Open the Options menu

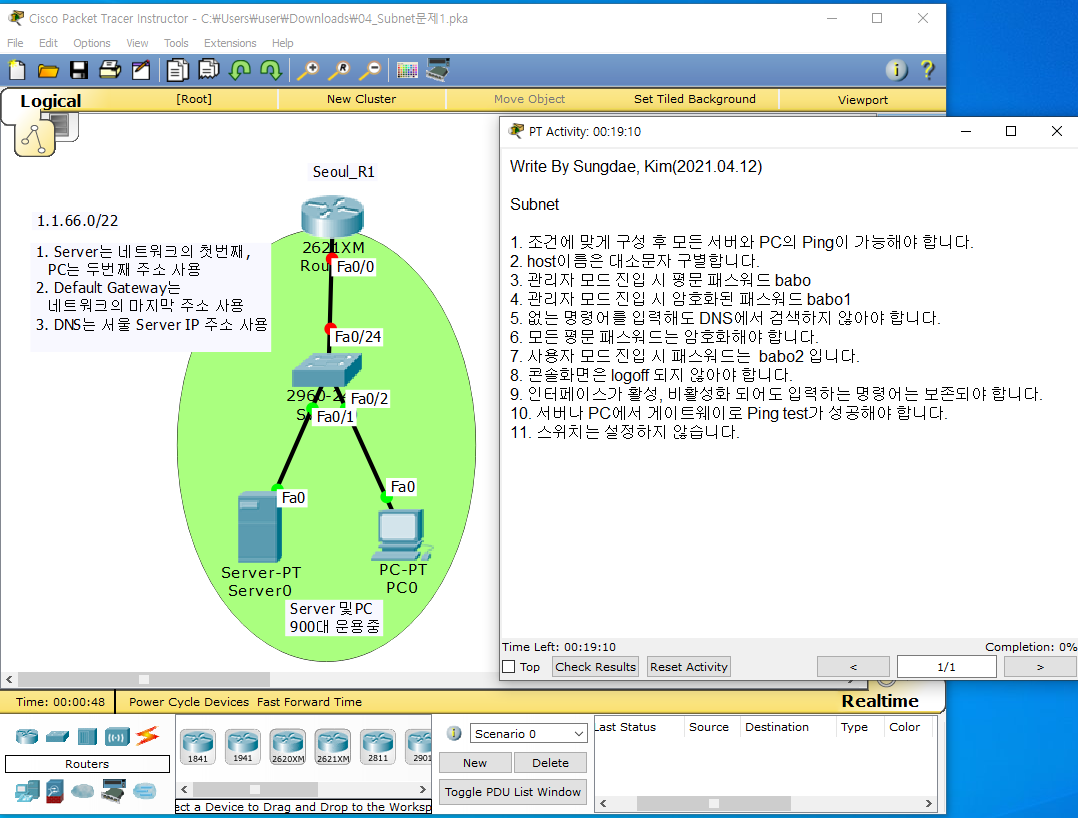click(x=91, y=43)
